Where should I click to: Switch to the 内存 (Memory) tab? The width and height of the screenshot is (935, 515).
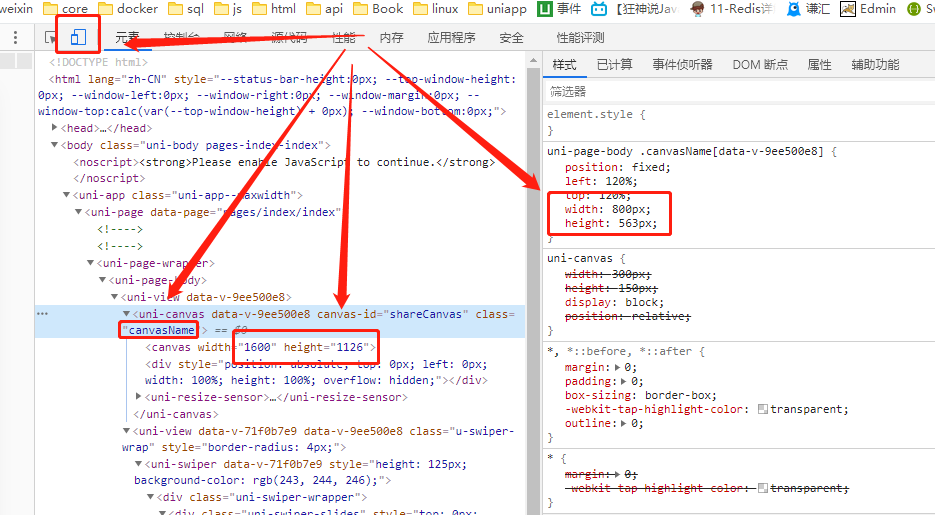(x=391, y=38)
